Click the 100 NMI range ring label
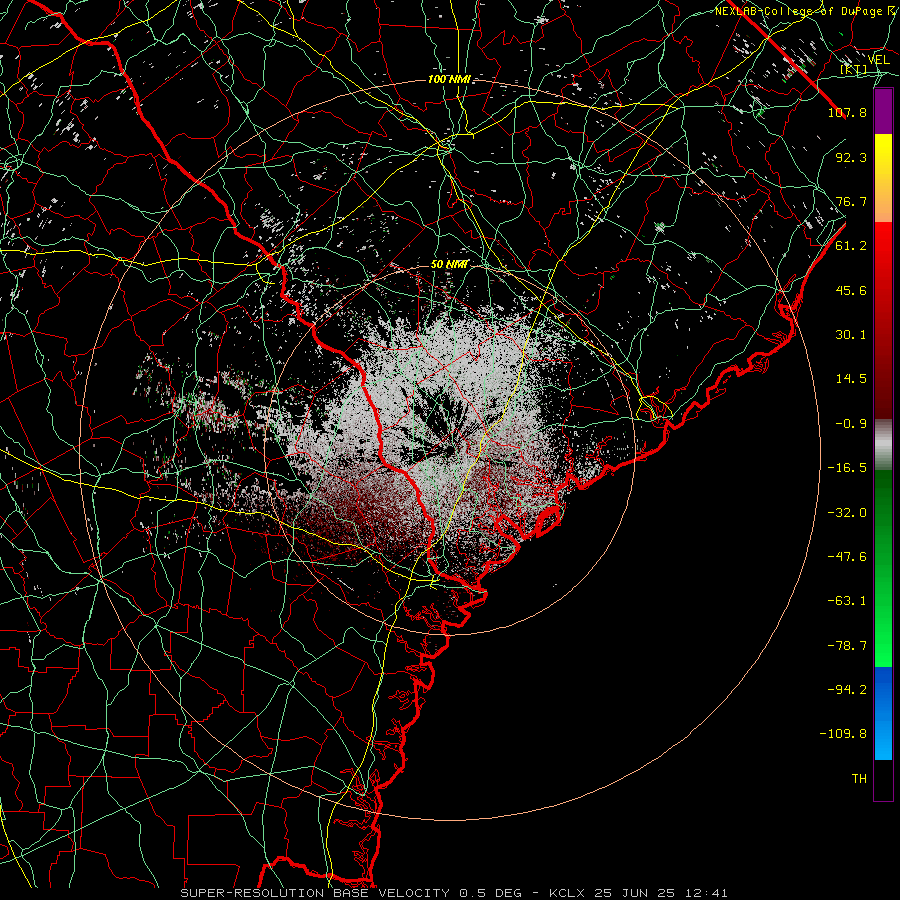This screenshot has width=900, height=900. coord(449,79)
